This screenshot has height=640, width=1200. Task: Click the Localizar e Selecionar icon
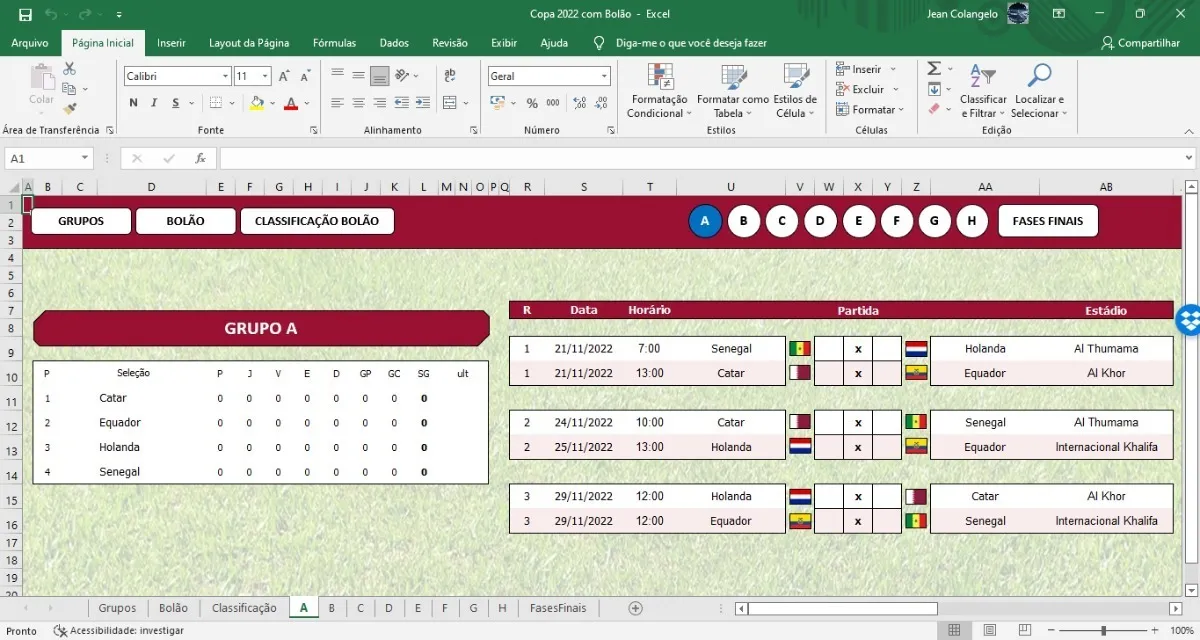1039,89
